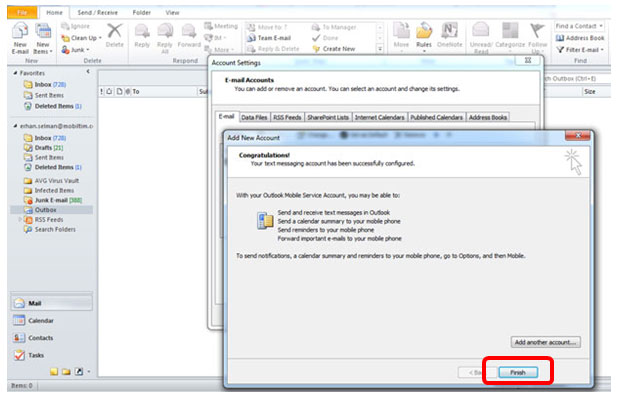
Task: Select the Create New quick step
Action: (x=334, y=49)
